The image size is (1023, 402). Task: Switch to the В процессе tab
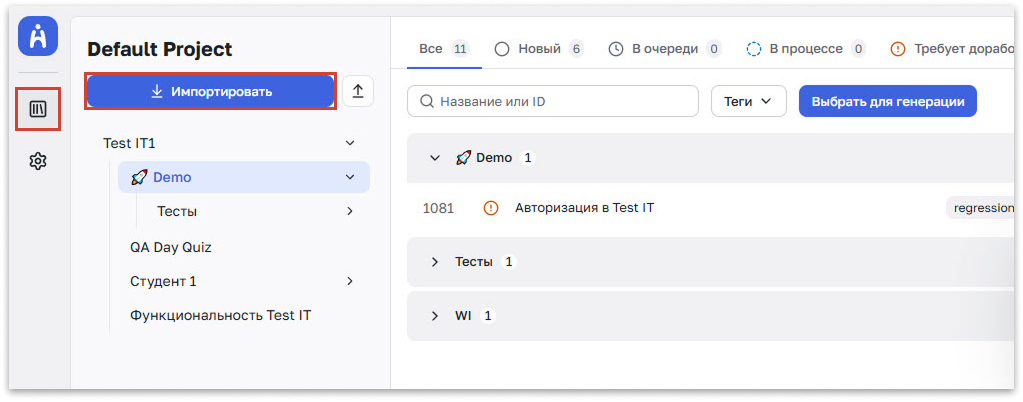[806, 49]
